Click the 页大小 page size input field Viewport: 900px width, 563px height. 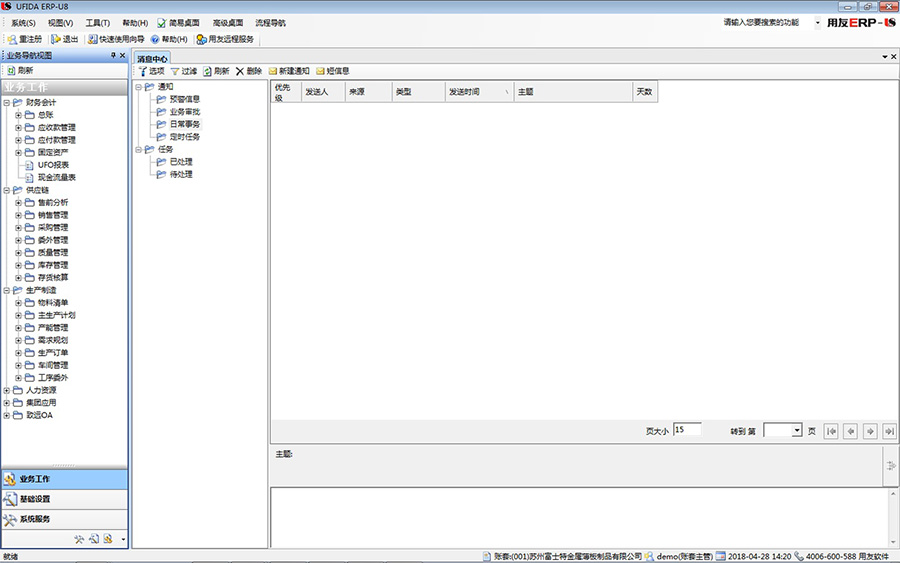[x=686, y=429]
